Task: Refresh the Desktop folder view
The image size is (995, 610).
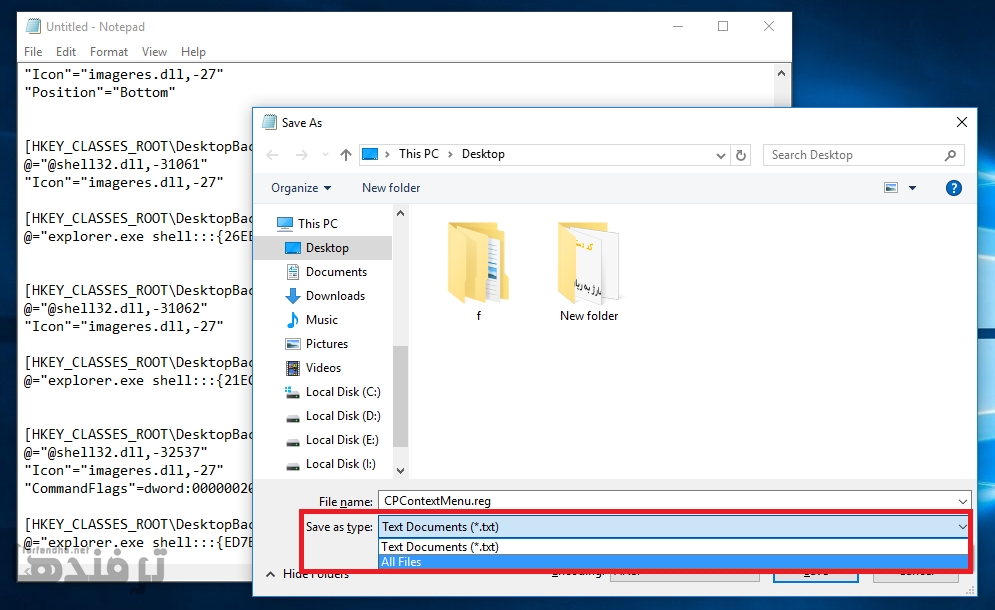Action: pos(741,155)
